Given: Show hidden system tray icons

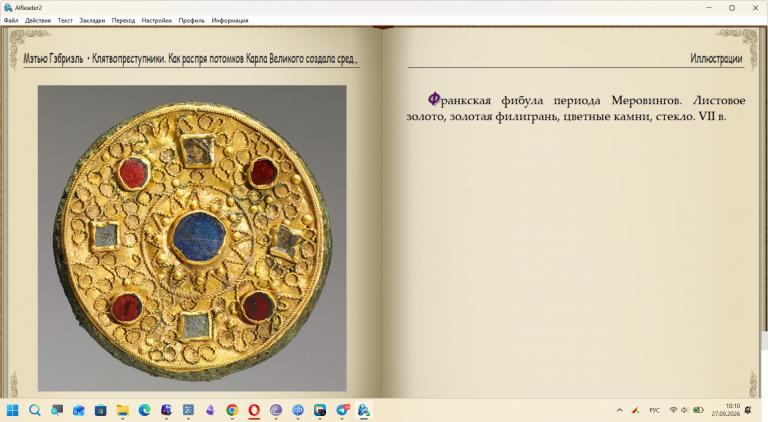Looking at the screenshot, I should [620, 410].
